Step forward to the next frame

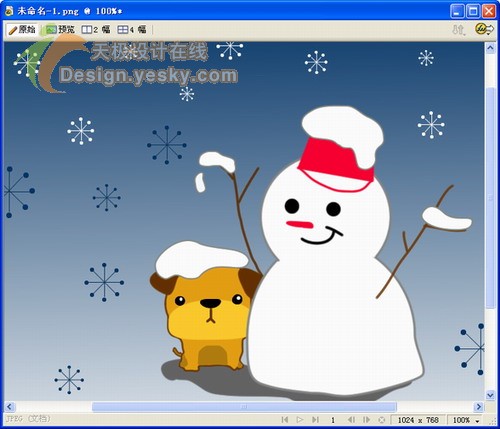coord(366,420)
